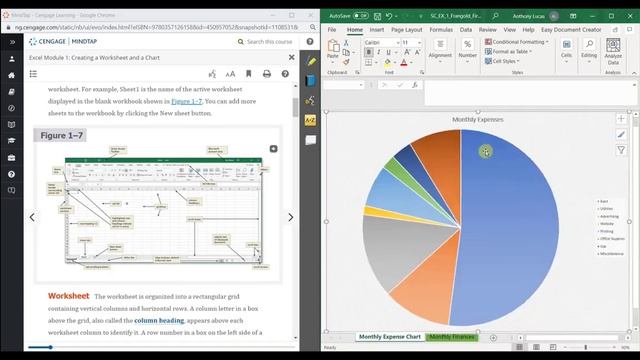Screen dimensions: 640x360
Task: Expand the Number group dropdown
Action: click(x=467, y=62)
